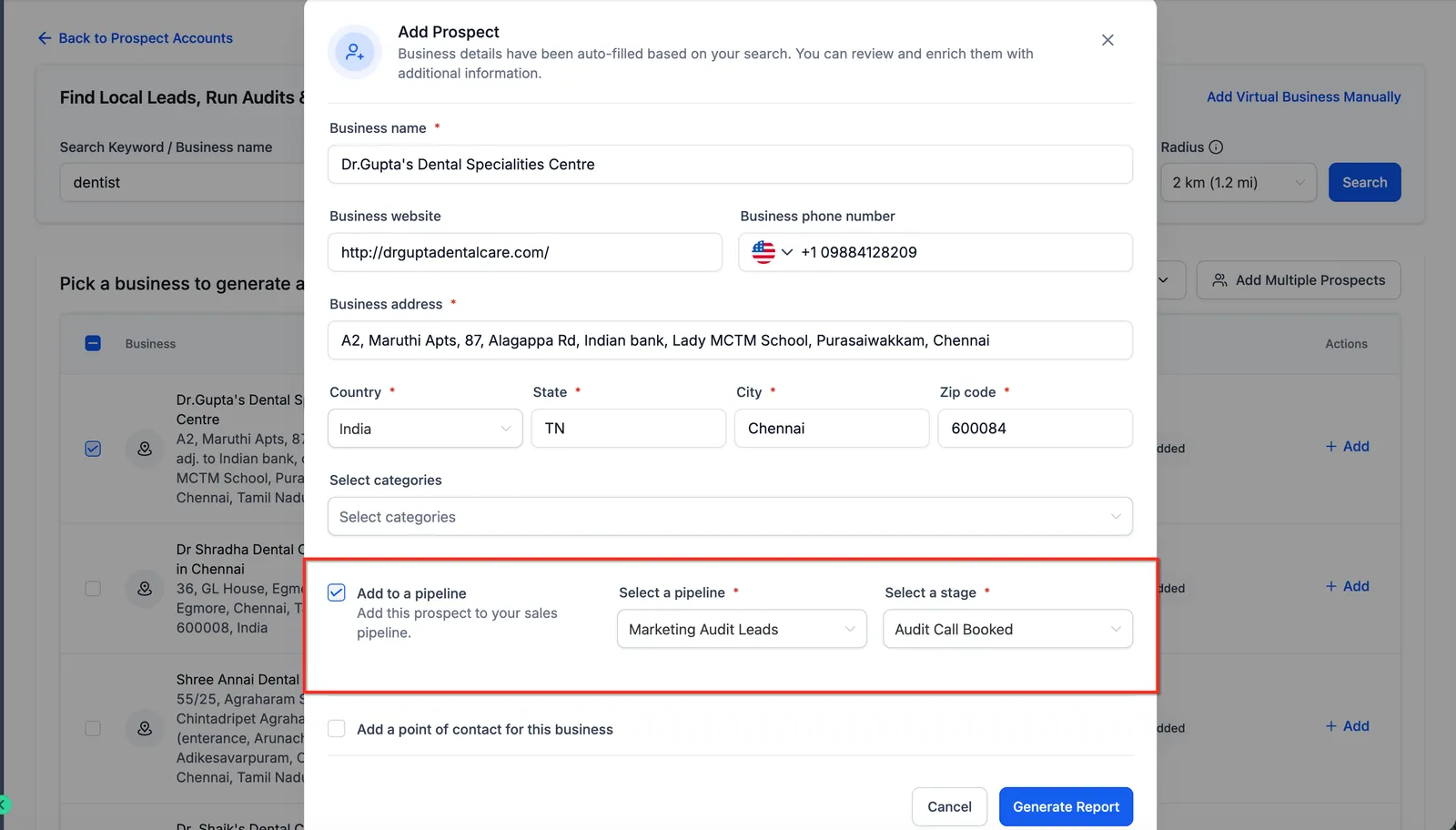Click the US flag country code icon

763,252
